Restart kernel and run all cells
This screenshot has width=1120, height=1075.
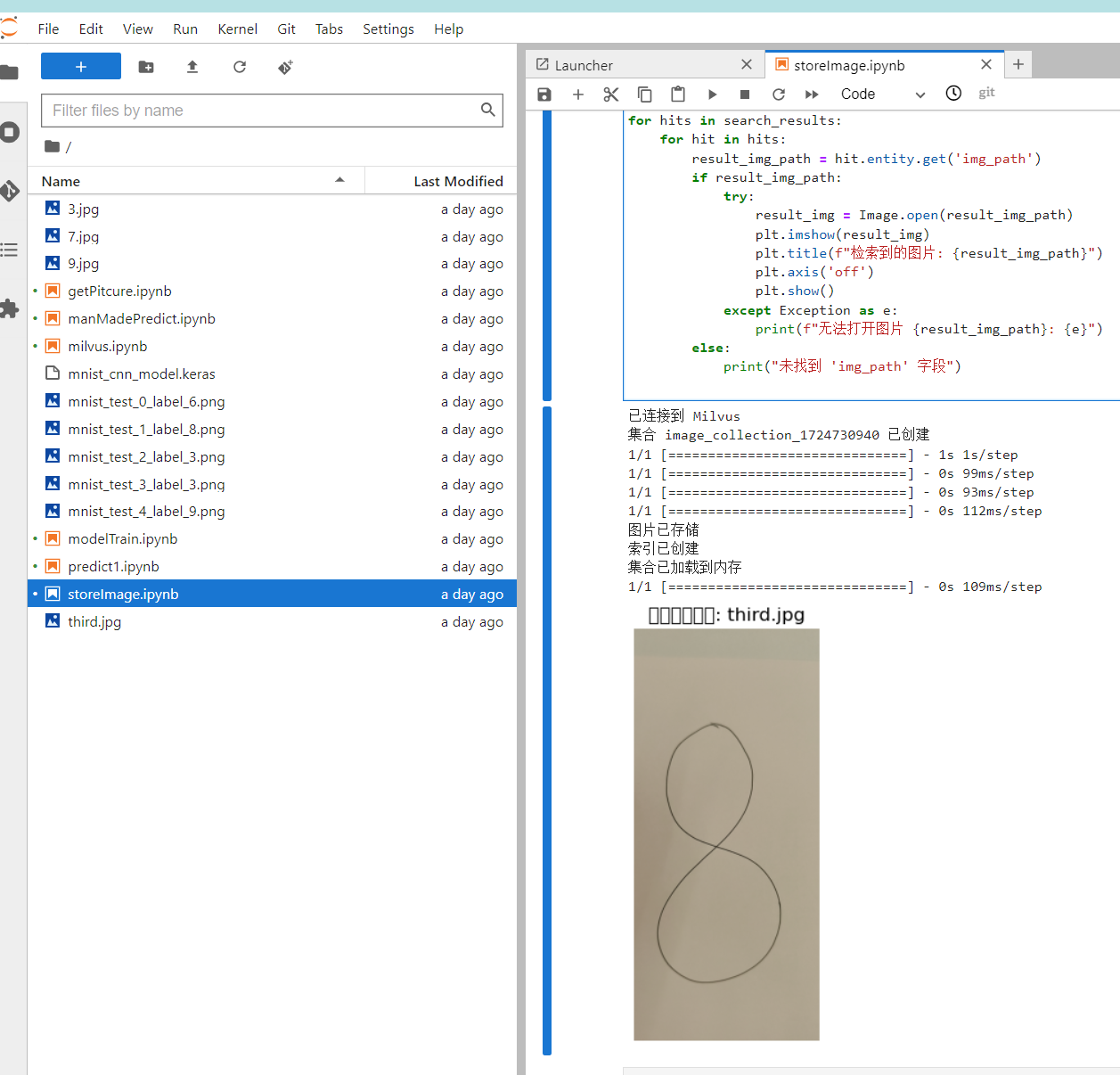[812, 94]
